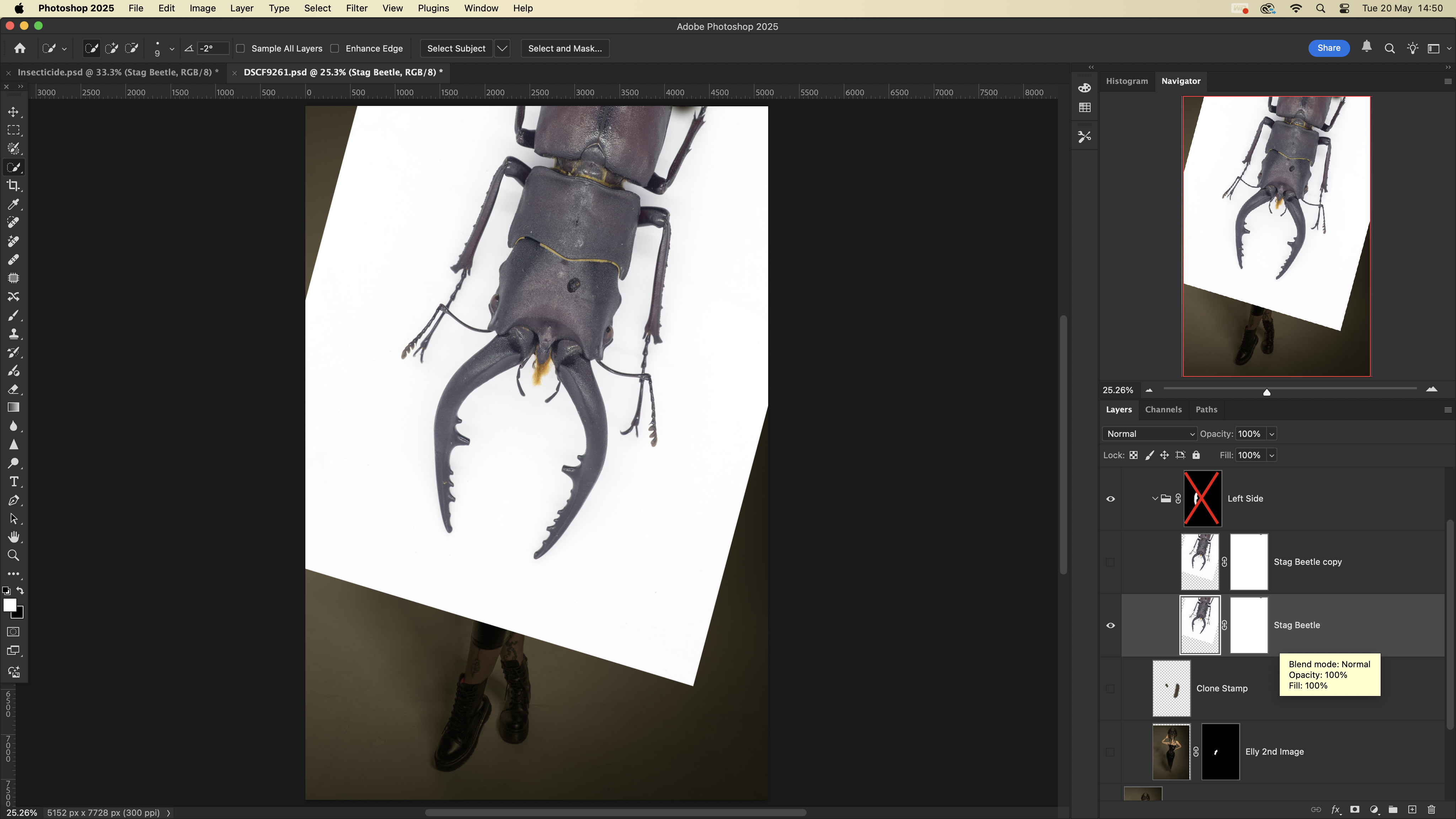Viewport: 1456px width, 819px height.
Task: Select the Hand tool
Action: [x=14, y=537]
